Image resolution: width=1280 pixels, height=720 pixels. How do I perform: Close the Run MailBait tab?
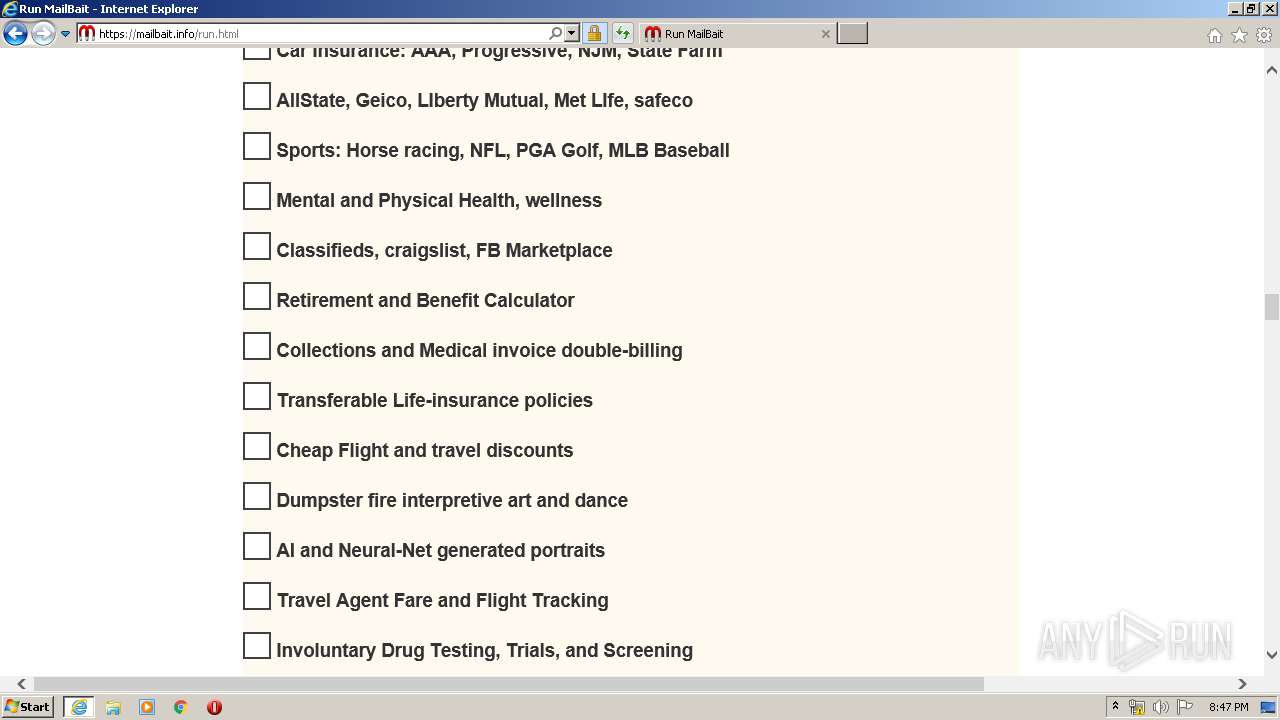[825, 33]
